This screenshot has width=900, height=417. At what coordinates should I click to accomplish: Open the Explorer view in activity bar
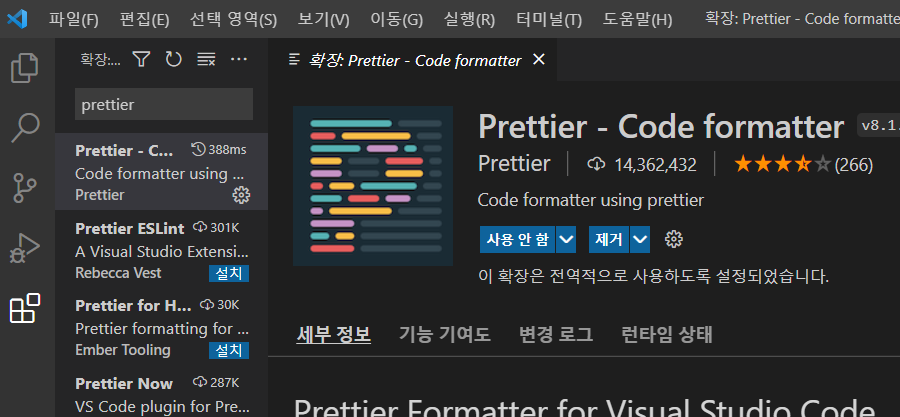(x=25, y=68)
